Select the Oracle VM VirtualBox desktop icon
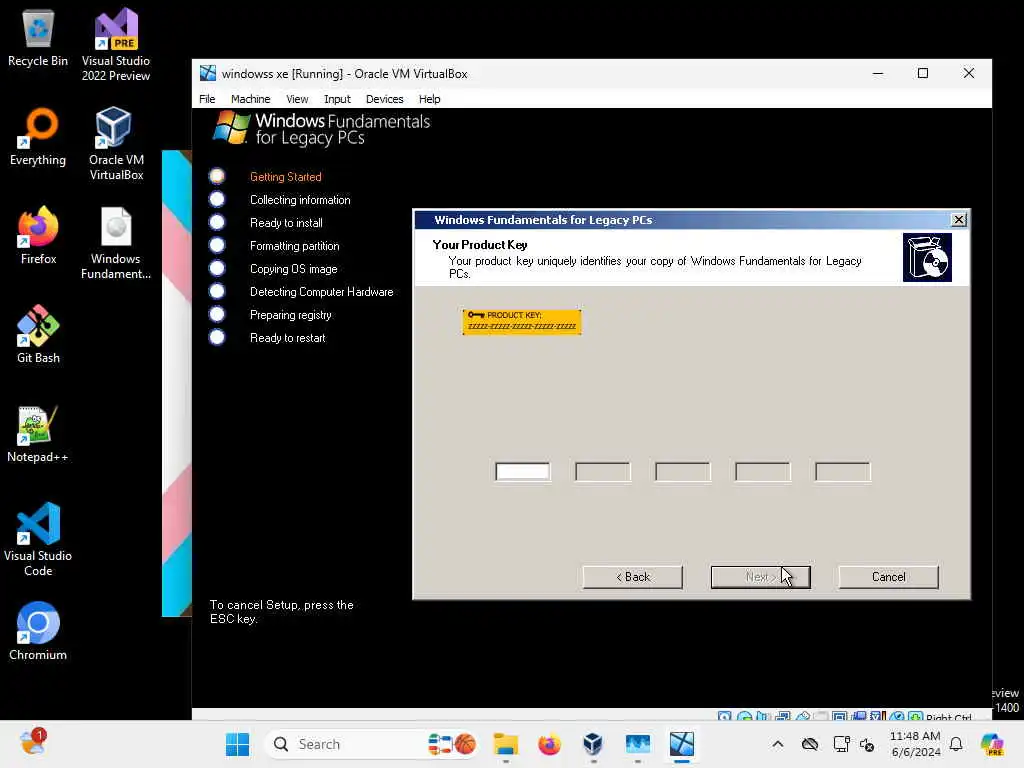1024x768 pixels. [x=116, y=144]
